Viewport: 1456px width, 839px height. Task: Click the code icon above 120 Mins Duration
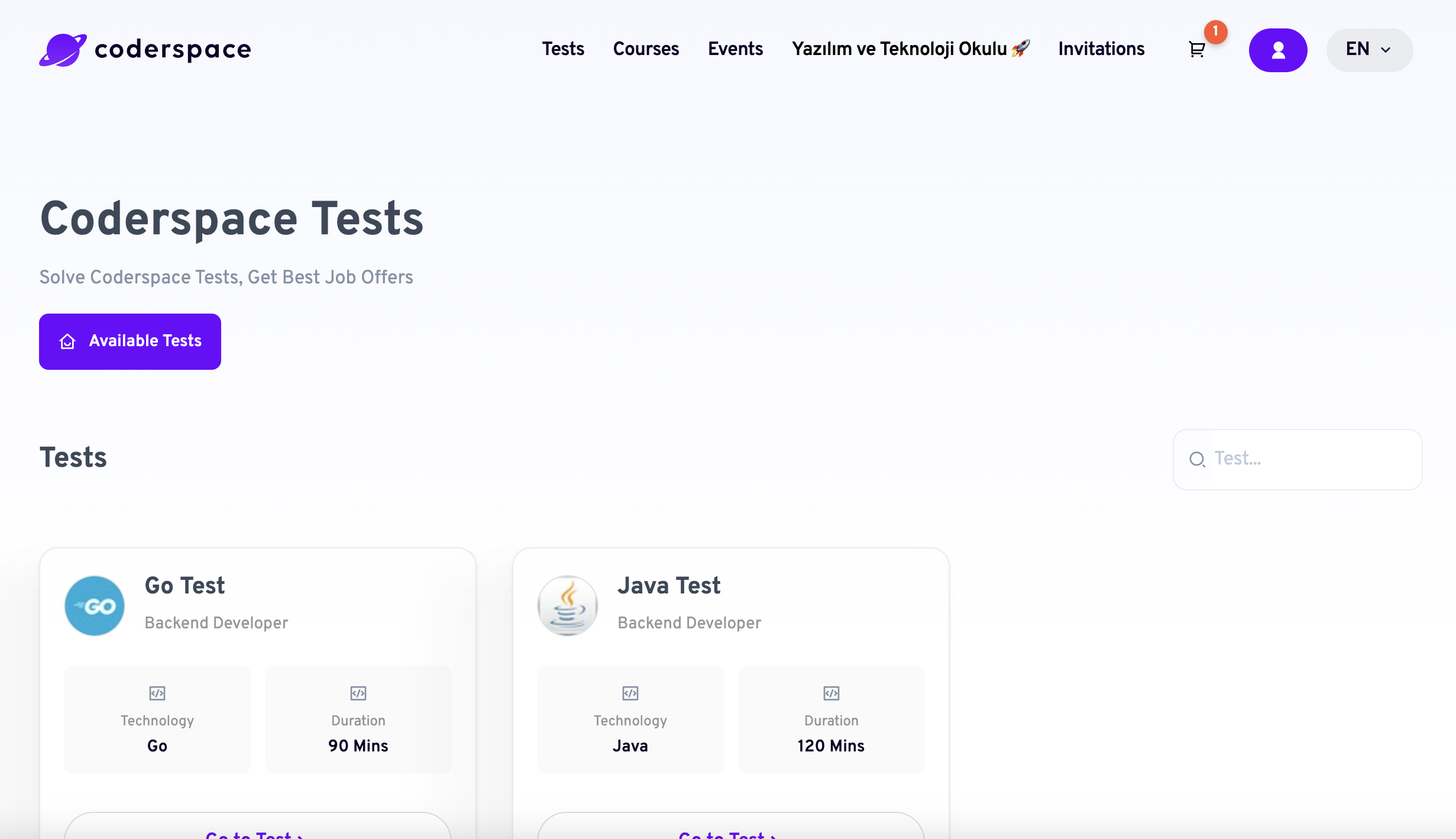[x=831, y=693]
